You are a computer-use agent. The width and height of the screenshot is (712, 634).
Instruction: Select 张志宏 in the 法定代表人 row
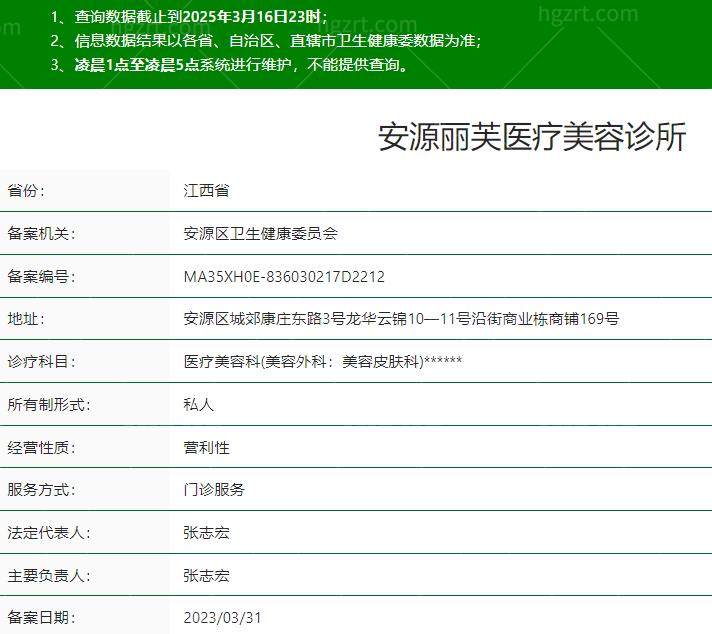[x=207, y=532]
